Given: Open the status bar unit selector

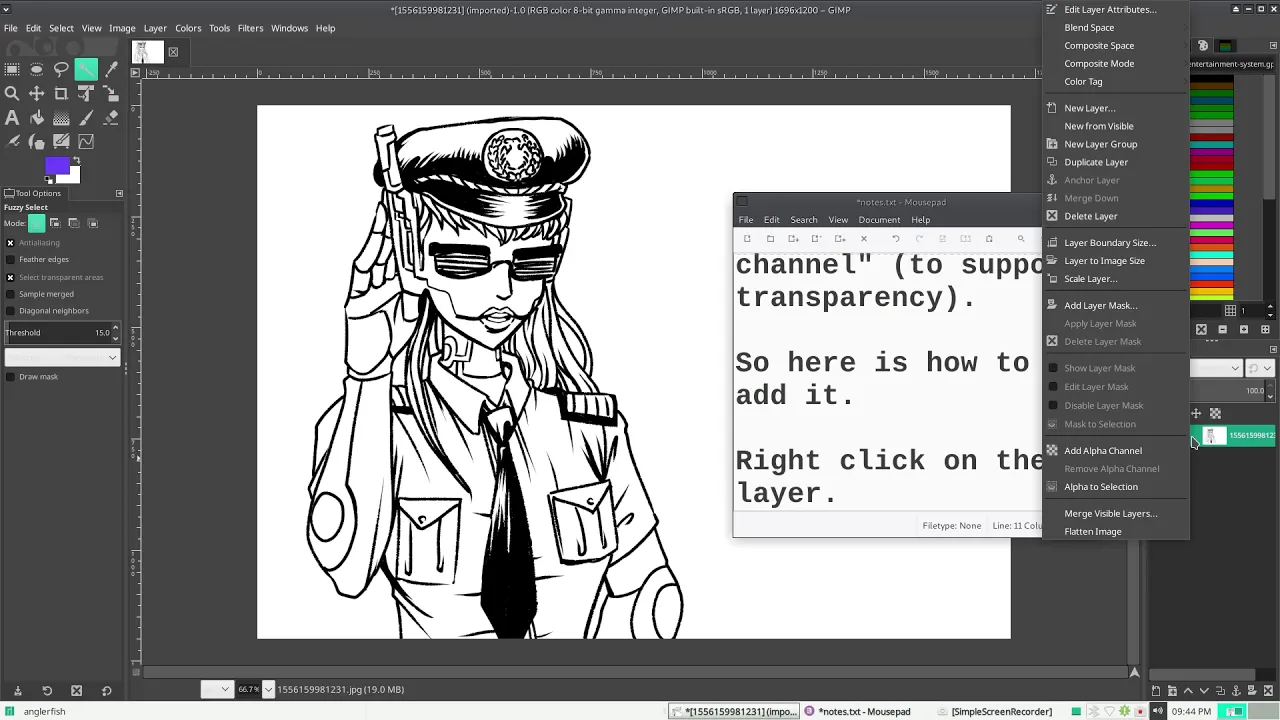Looking at the screenshot, I should pyautogui.click(x=216, y=690).
